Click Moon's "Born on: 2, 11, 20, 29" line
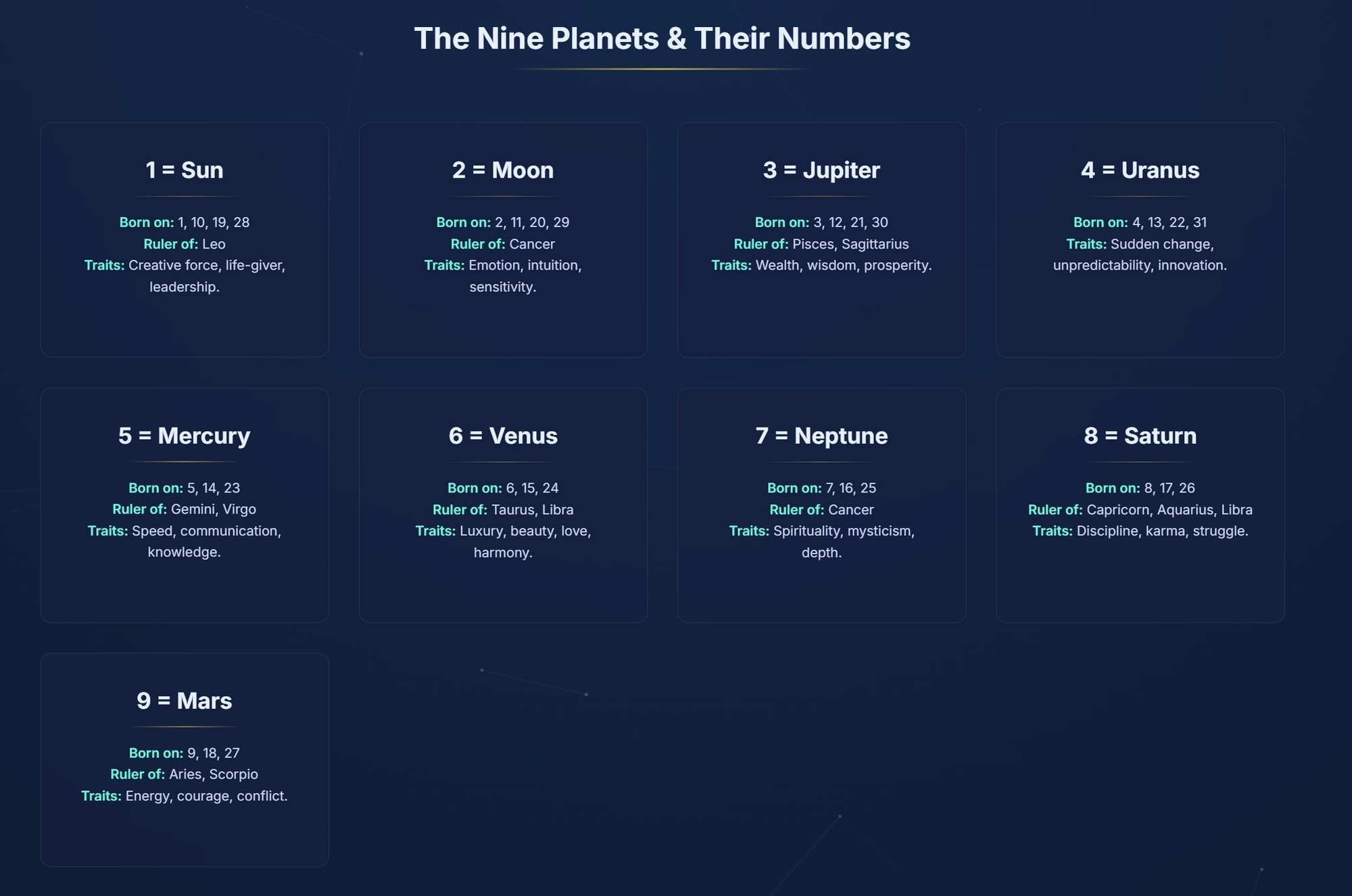The width and height of the screenshot is (1352, 896). point(503,222)
